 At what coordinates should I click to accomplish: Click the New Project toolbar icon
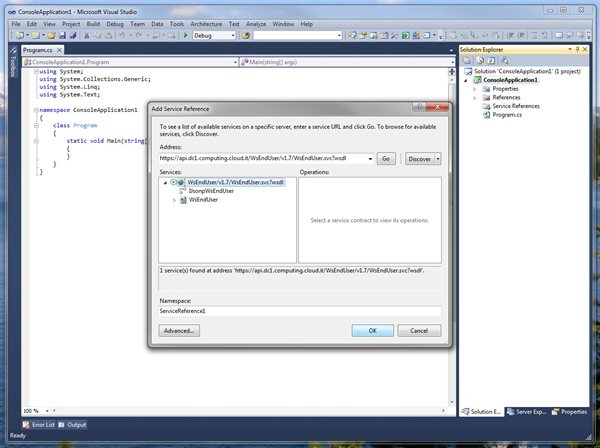tap(19, 36)
